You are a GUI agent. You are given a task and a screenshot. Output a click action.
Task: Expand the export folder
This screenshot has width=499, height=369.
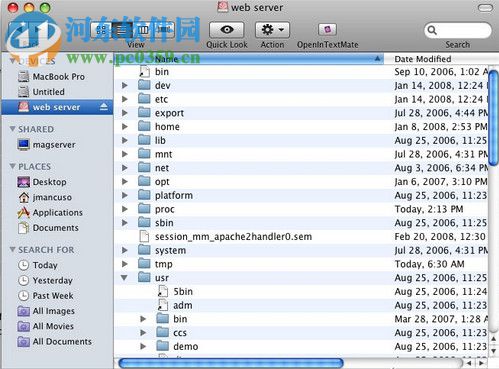pyautogui.click(x=125, y=113)
